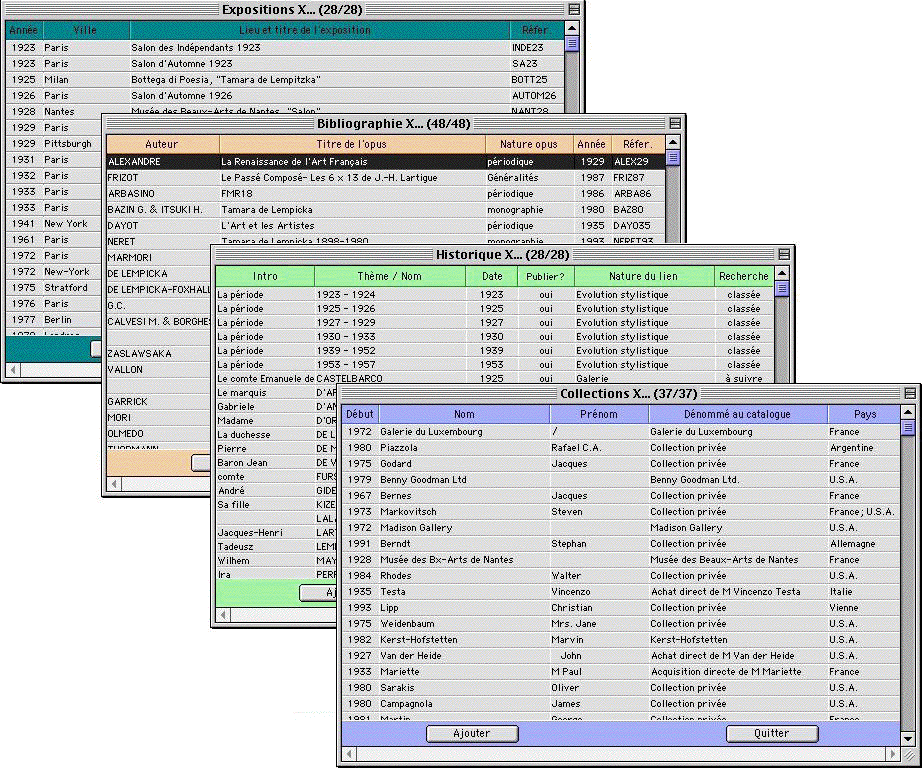This screenshot has height=768, width=922.
Task: Collapse the Historique window with its windowshade box
Action: coord(784,254)
